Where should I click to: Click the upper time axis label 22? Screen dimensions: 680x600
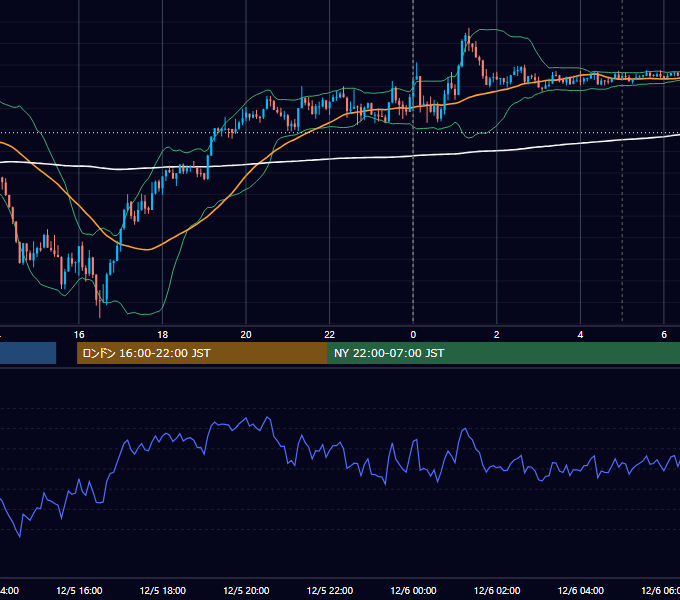330,335
